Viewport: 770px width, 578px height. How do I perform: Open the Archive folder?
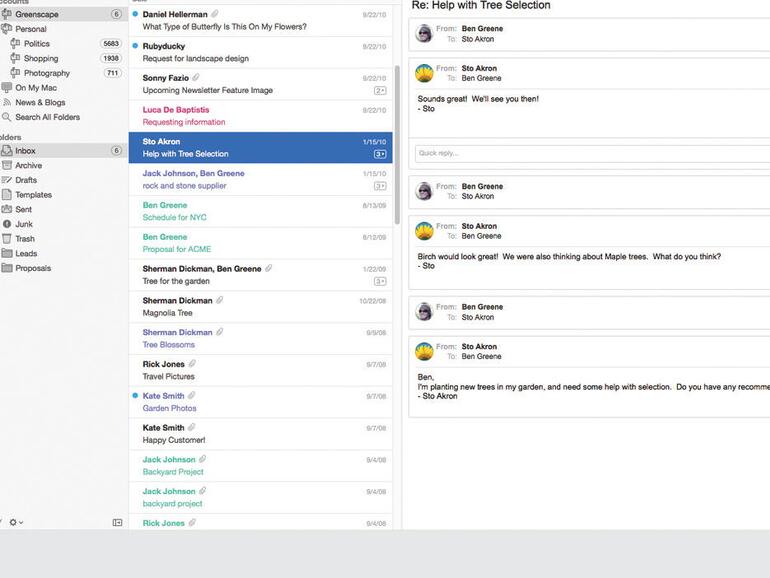pyautogui.click(x=28, y=165)
